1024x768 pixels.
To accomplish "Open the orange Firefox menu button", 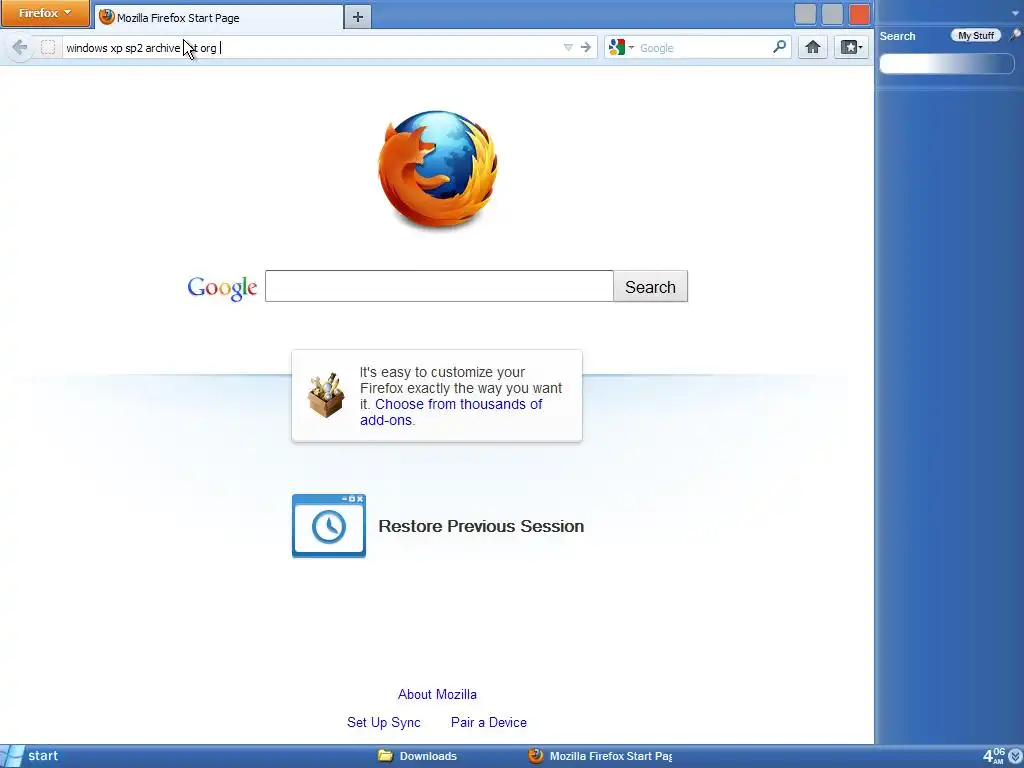I will 45,13.
